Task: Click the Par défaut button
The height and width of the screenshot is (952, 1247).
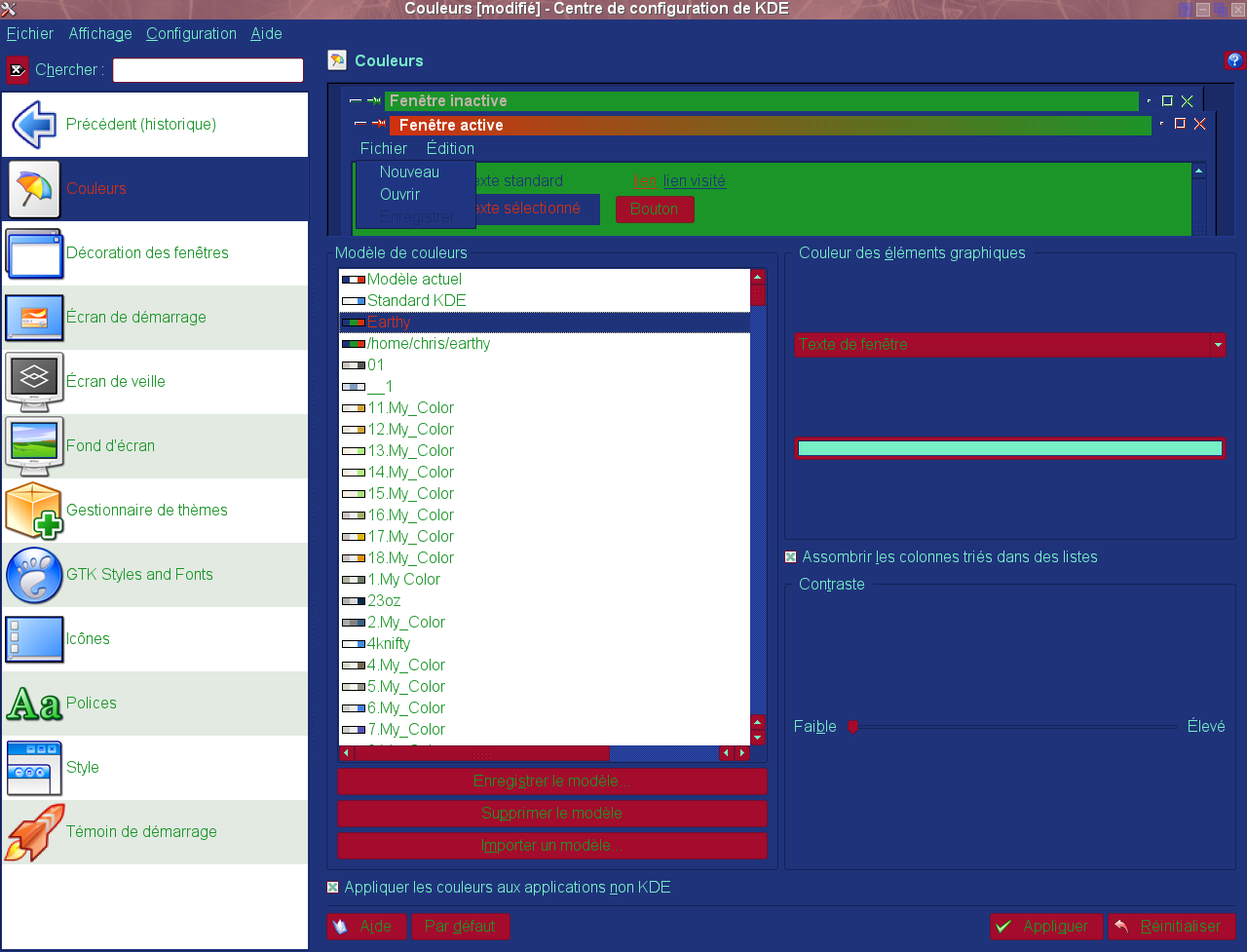Action: 460,927
